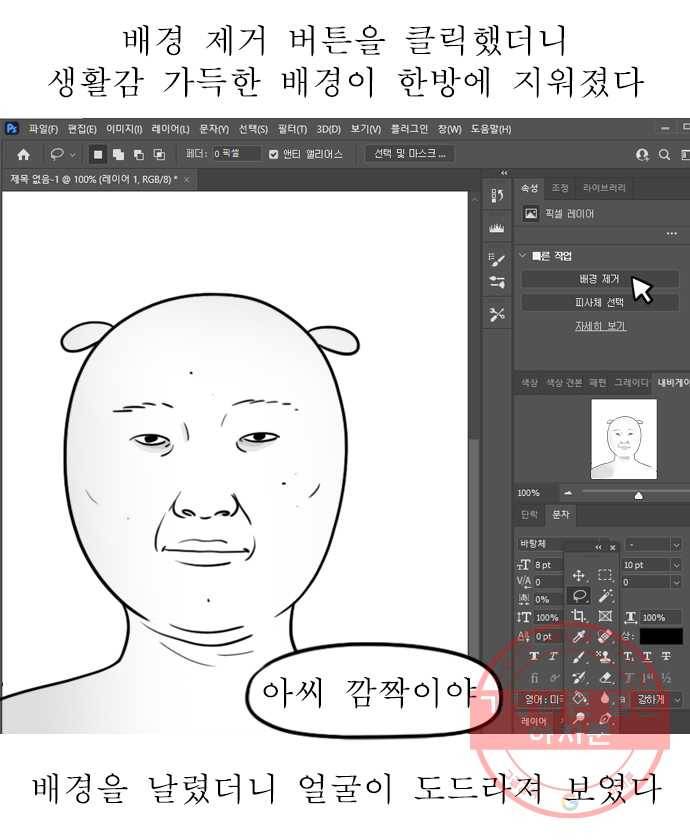Click the 선택 및 마스크 button
The width and height of the screenshot is (690, 840).
(410, 154)
